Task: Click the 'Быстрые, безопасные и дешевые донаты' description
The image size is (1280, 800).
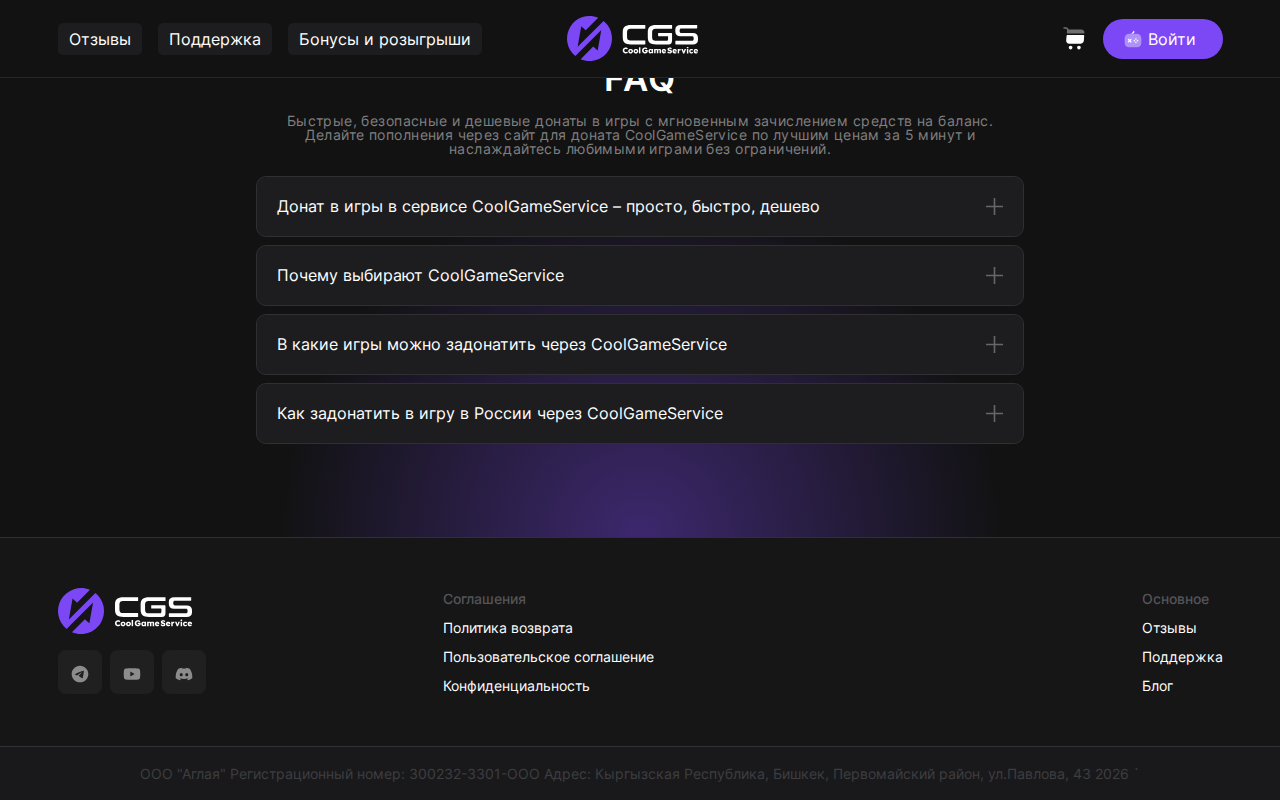Action: [640, 135]
